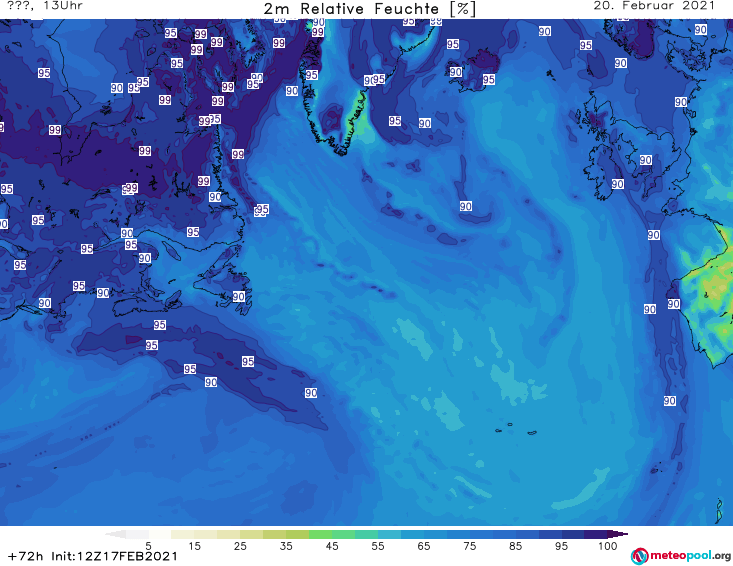Click the '???, 13Uhr' time label
Image resolution: width=733 pixels, height=566 pixels.
(x=45, y=6)
